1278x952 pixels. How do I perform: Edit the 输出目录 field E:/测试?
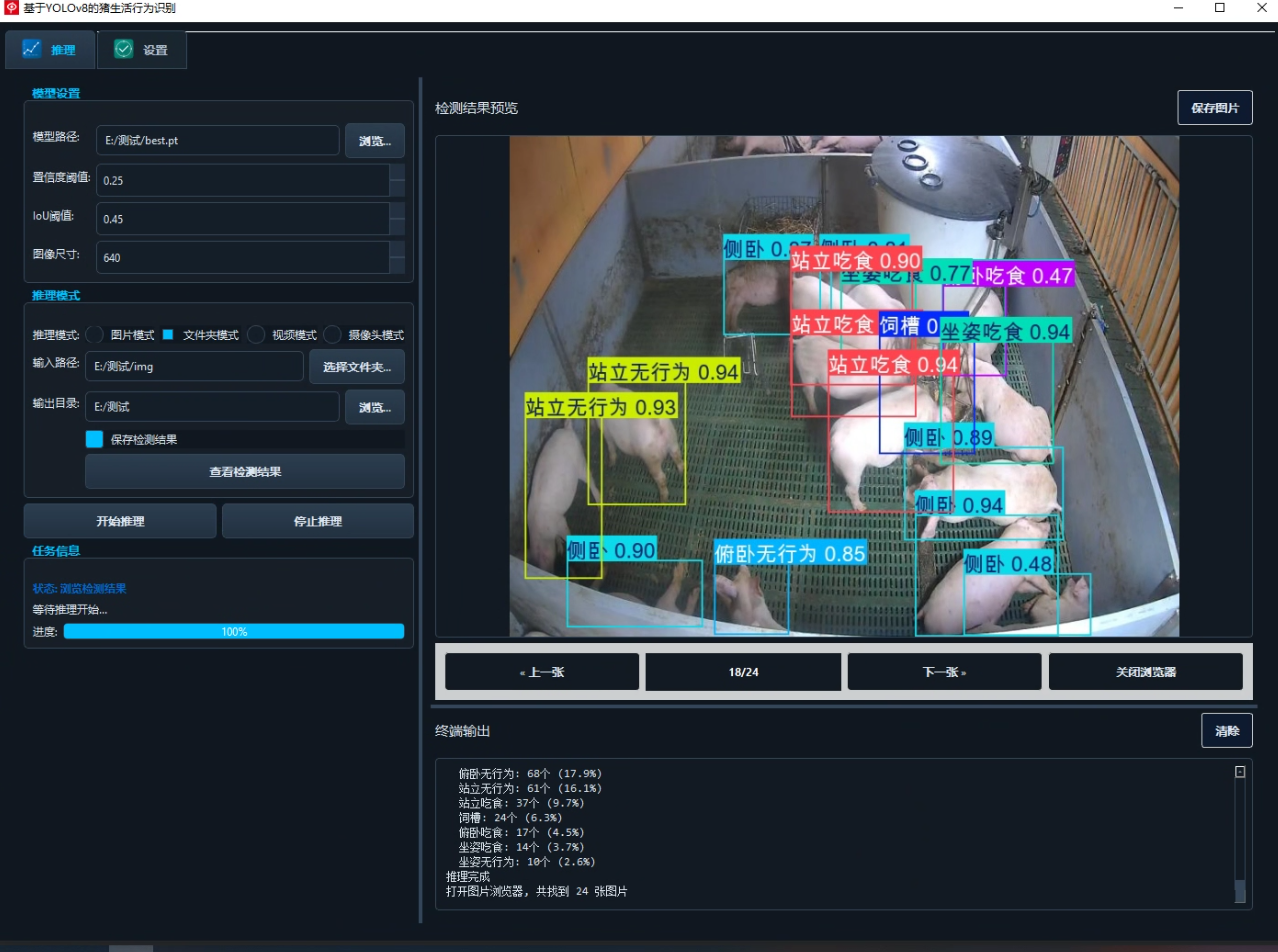[212, 407]
